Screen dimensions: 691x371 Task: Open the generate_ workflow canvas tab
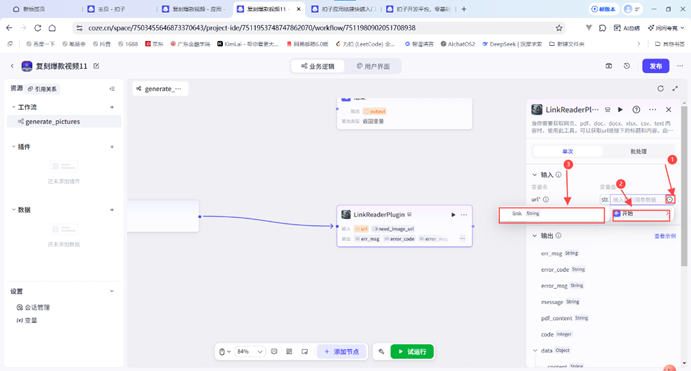click(x=160, y=89)
